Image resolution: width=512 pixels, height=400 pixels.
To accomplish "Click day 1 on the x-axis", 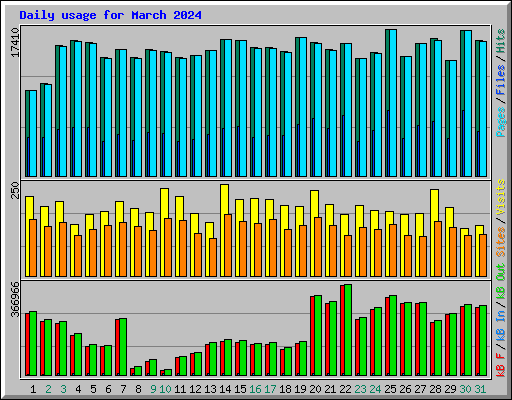I will pos(33,389).
